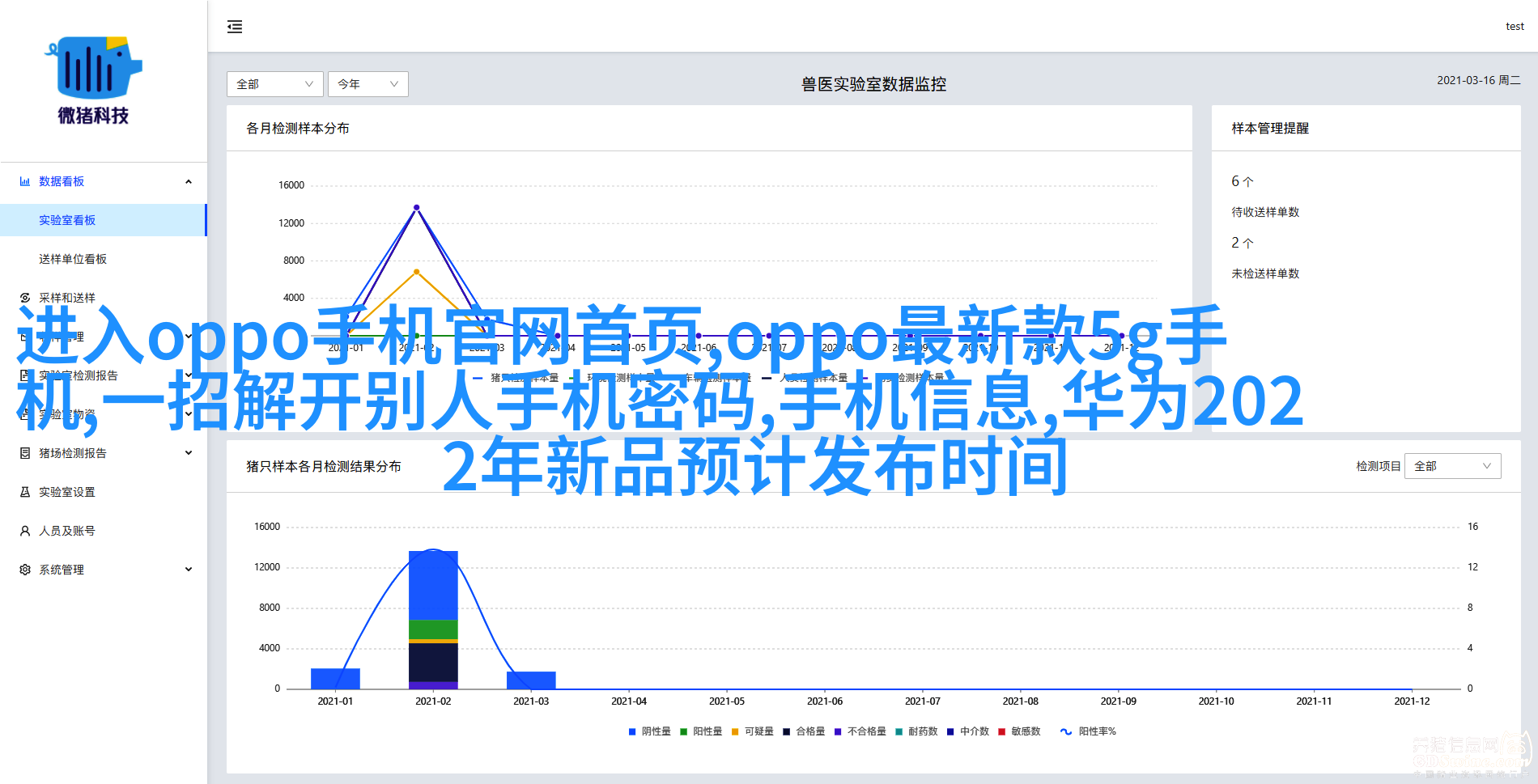Open 实验室设置 via its flask icon

[x=25, y=492]
